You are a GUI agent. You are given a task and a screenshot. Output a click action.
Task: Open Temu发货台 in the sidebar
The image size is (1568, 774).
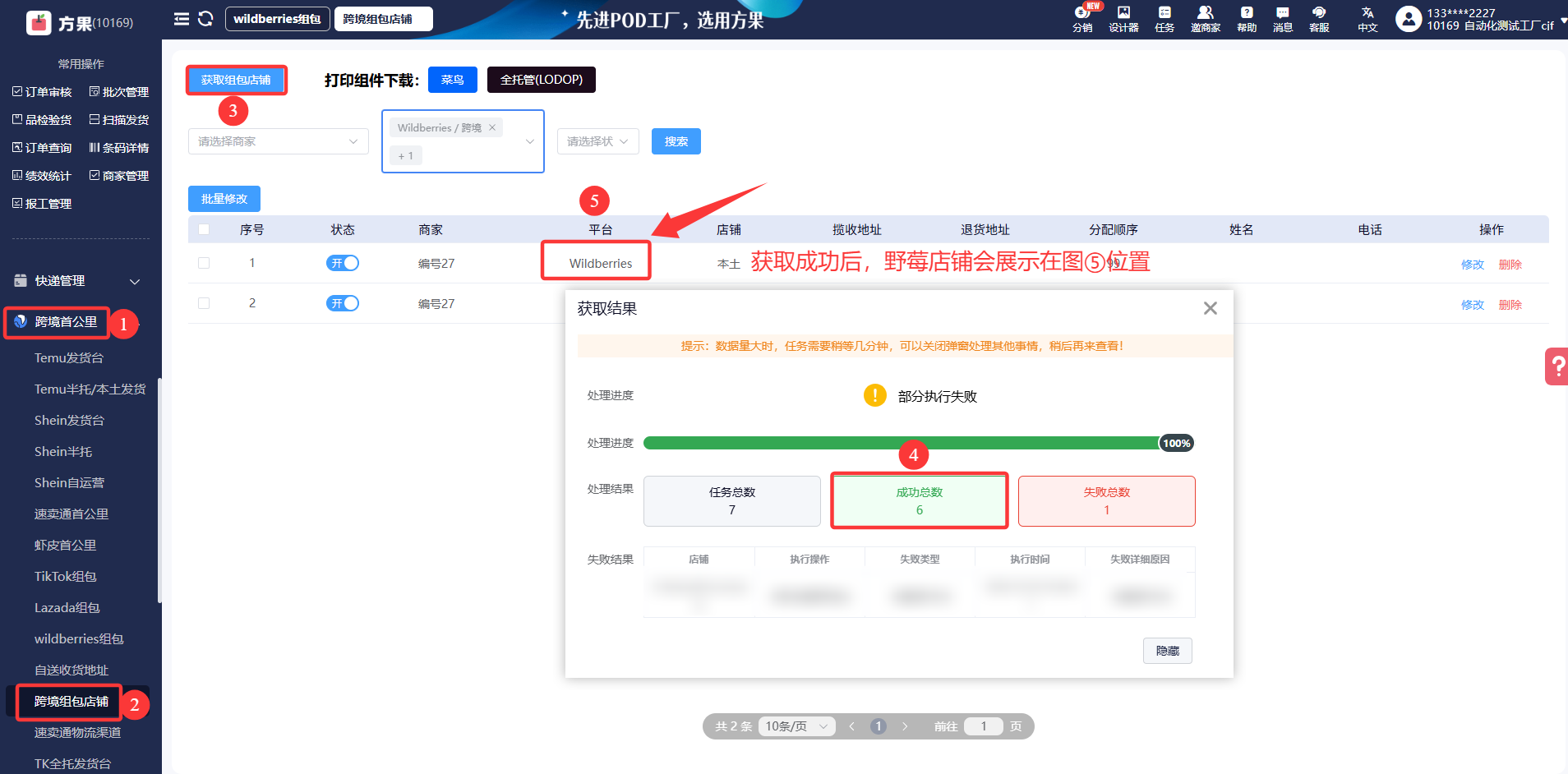tap(69, 358)
